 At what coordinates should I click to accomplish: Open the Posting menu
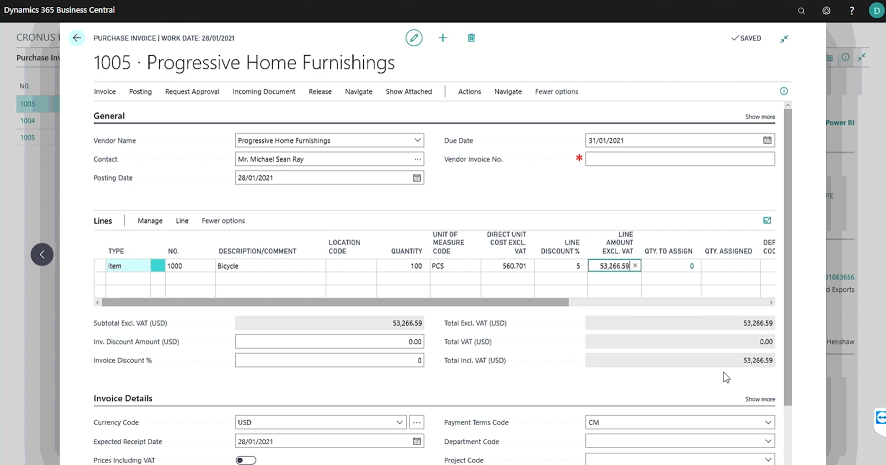(140, 92)
